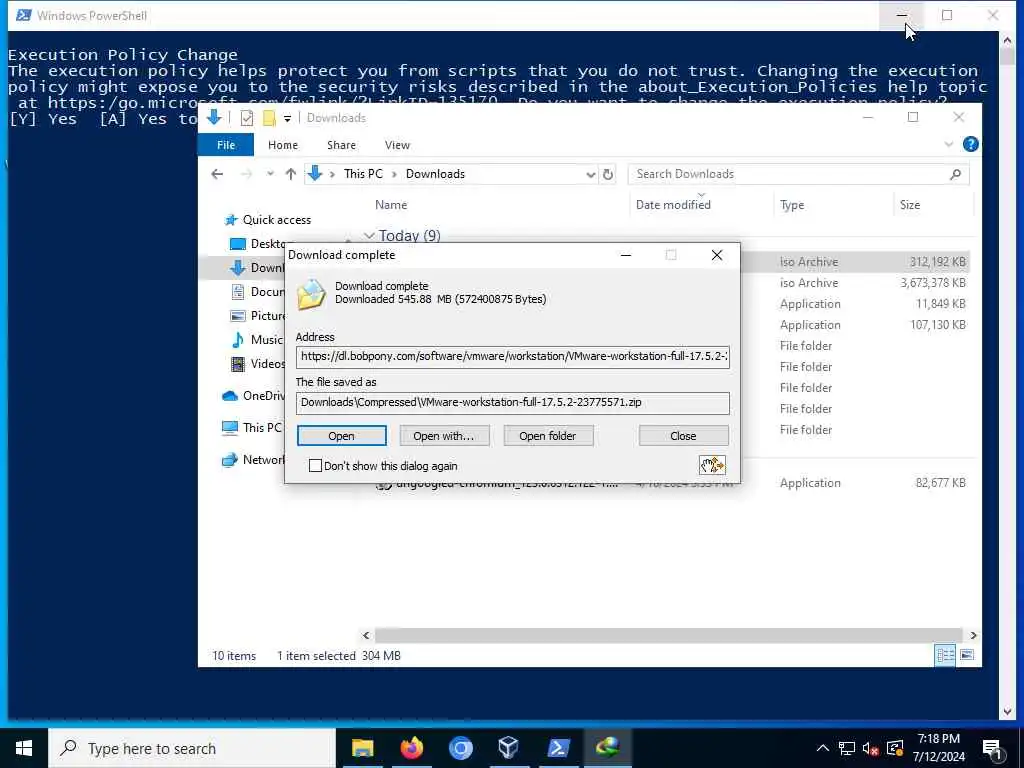Sort by Type column header
Screen dimensions: 1024x768
(792, 205)
